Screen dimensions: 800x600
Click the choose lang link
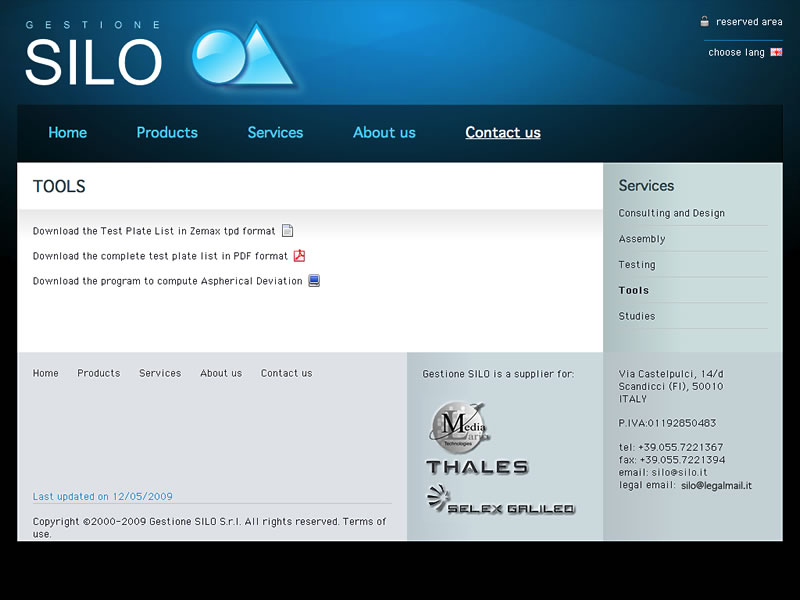pos(736,53)
